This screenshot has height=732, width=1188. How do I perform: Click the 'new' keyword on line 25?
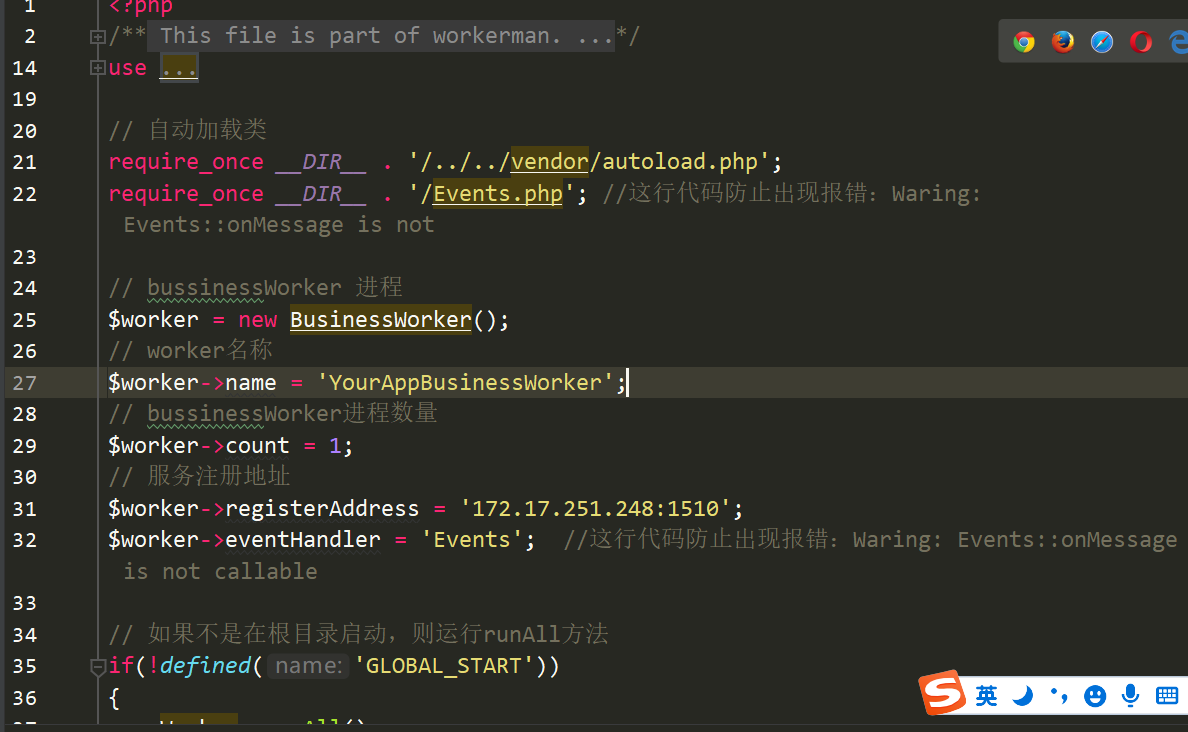pos(258,320)
